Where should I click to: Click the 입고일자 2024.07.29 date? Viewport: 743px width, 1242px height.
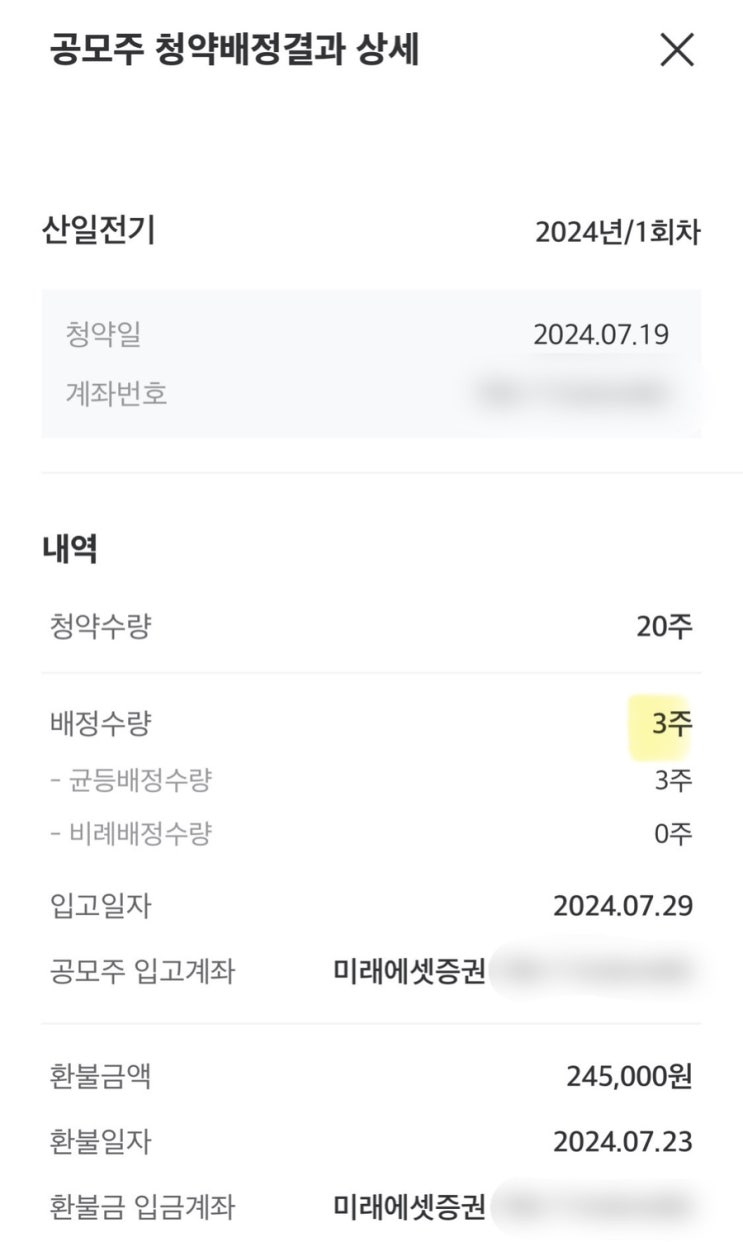coord(622,906)
